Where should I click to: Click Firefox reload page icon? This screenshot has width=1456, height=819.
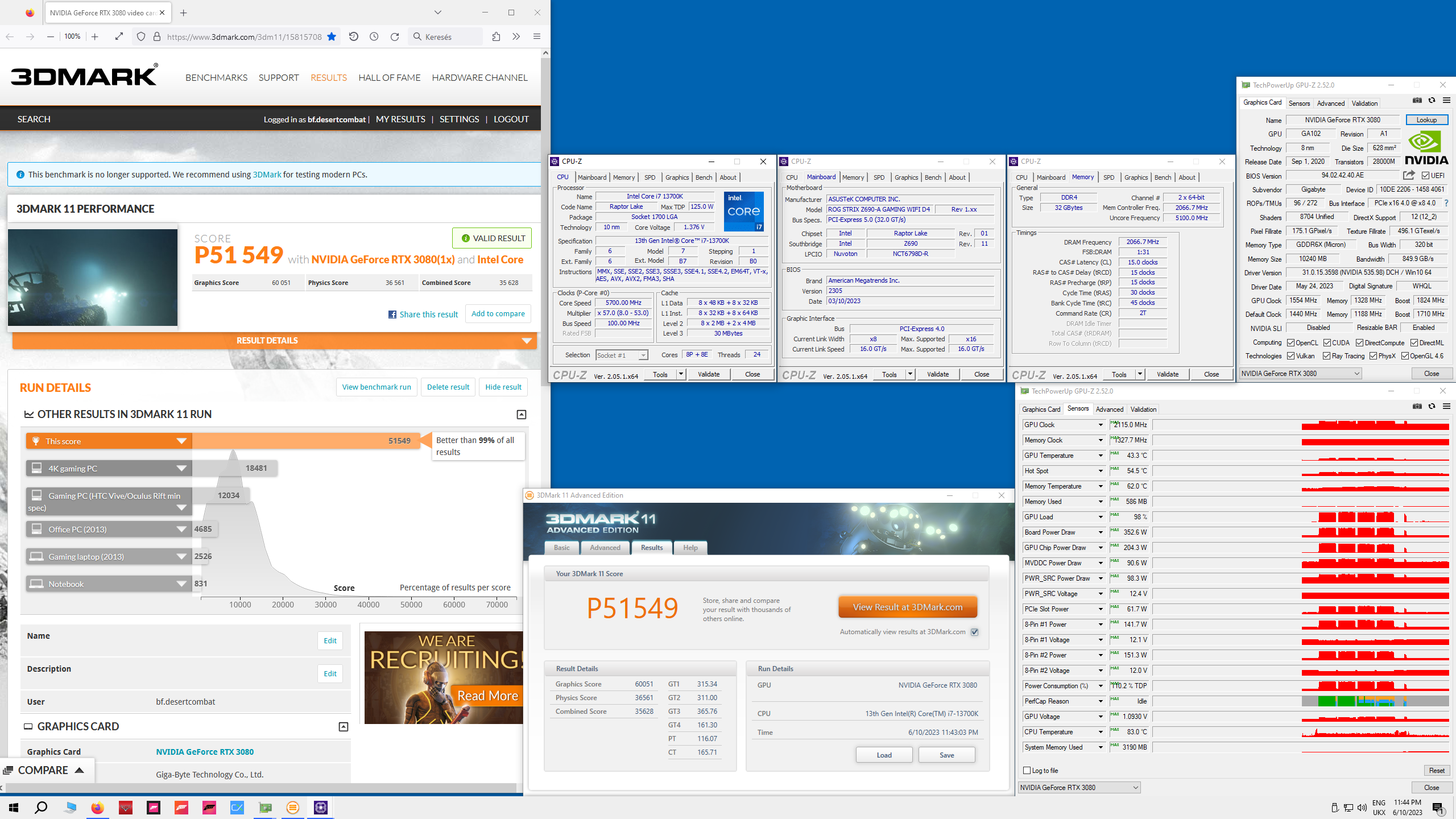click(x=395, y=37)
